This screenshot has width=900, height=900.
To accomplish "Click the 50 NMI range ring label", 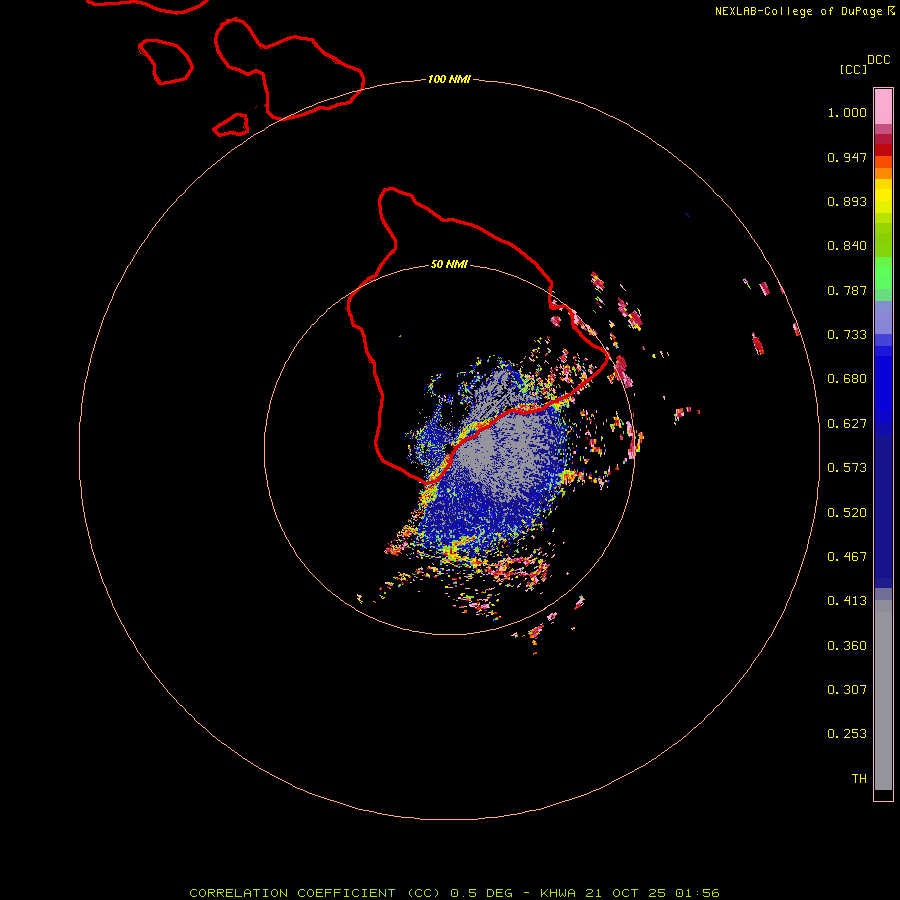I will click(449, 264).
